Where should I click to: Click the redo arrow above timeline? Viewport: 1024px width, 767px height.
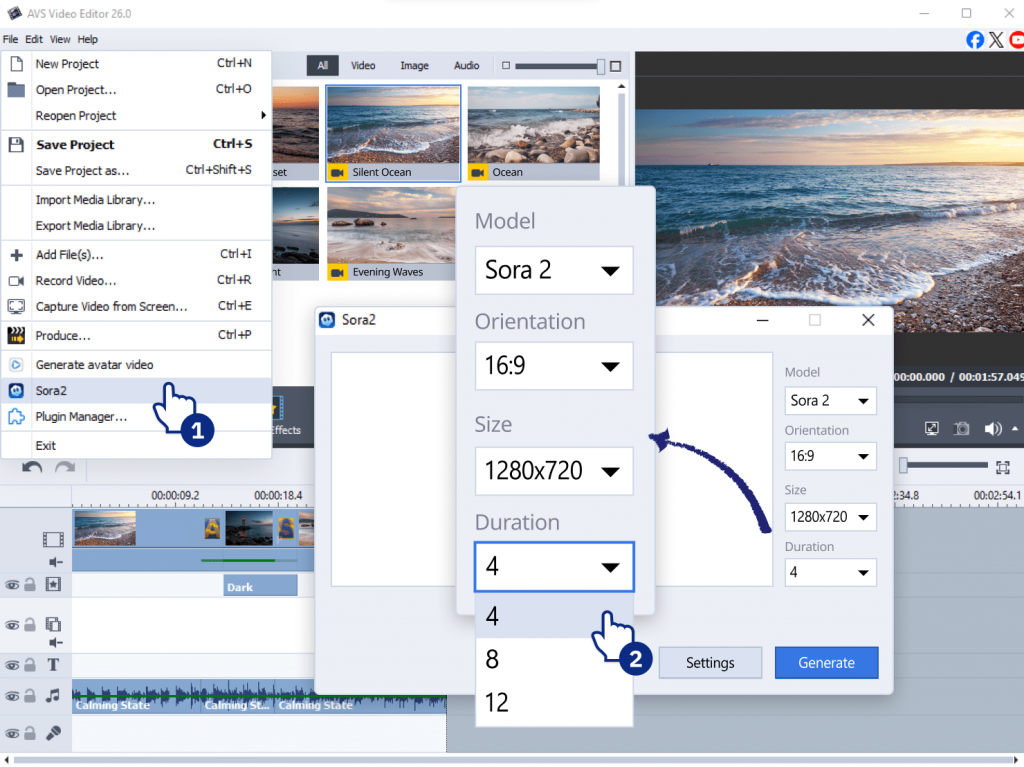point(65,467)
